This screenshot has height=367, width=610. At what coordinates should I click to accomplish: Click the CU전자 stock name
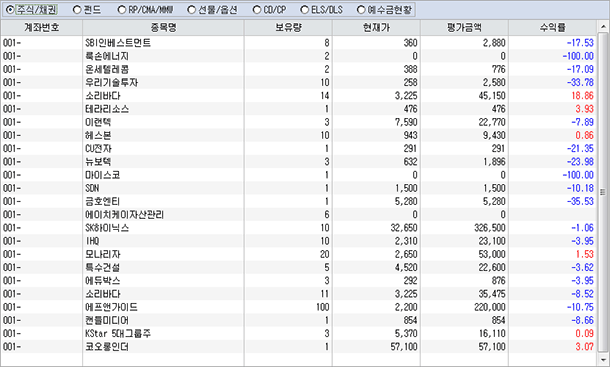coord(98,149)
